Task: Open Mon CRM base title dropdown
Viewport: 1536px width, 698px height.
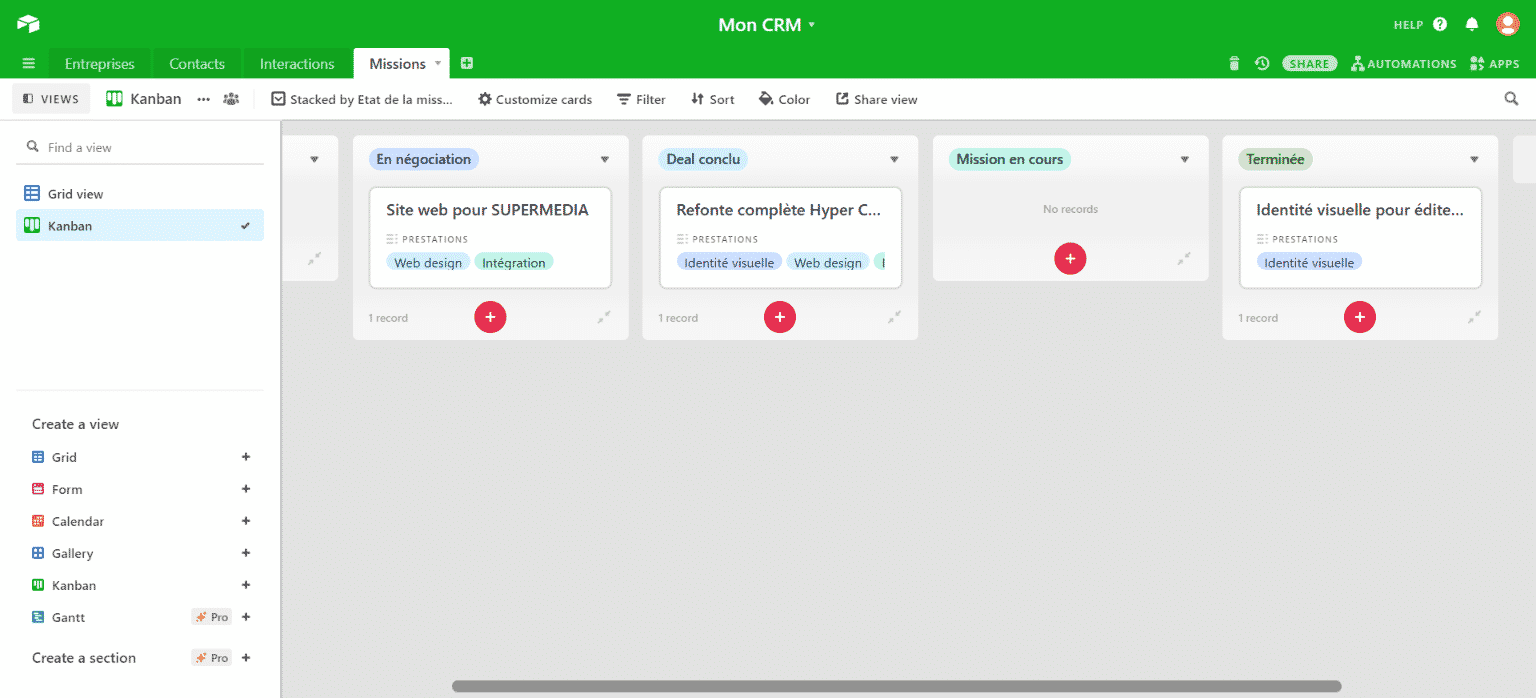Action: point(767,24)
